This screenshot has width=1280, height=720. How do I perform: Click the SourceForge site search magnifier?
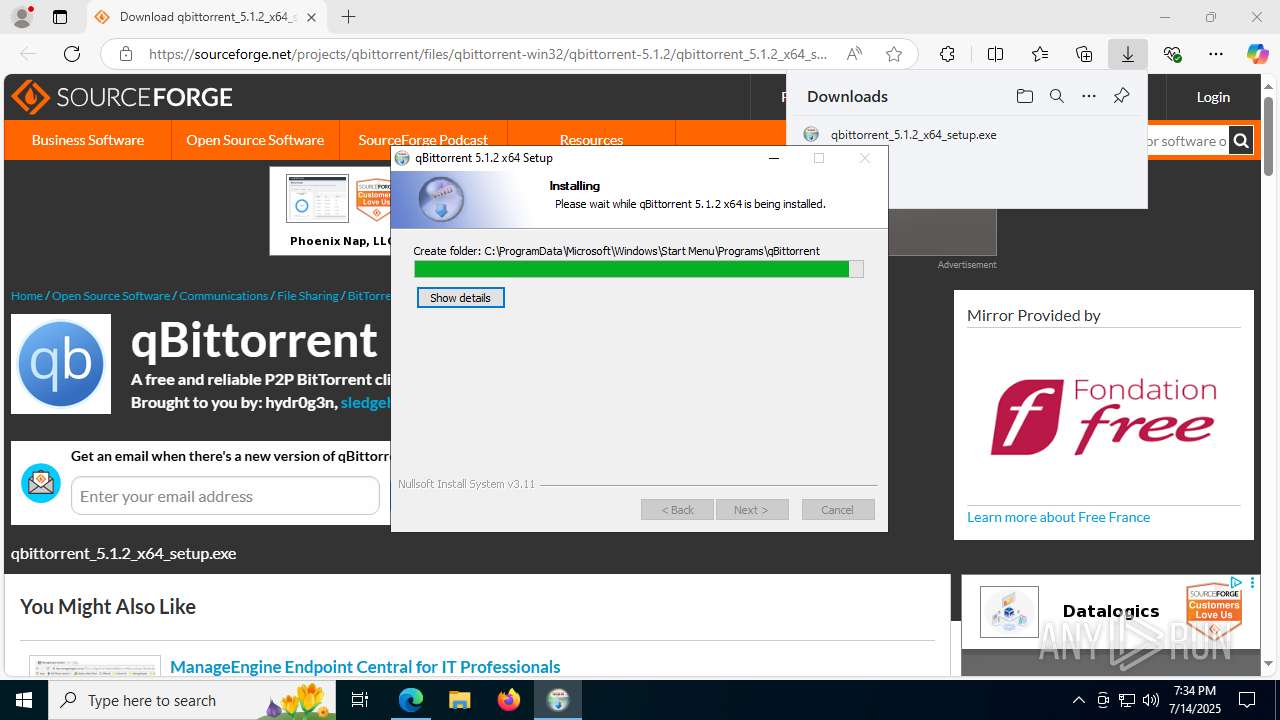point(1241,141)
